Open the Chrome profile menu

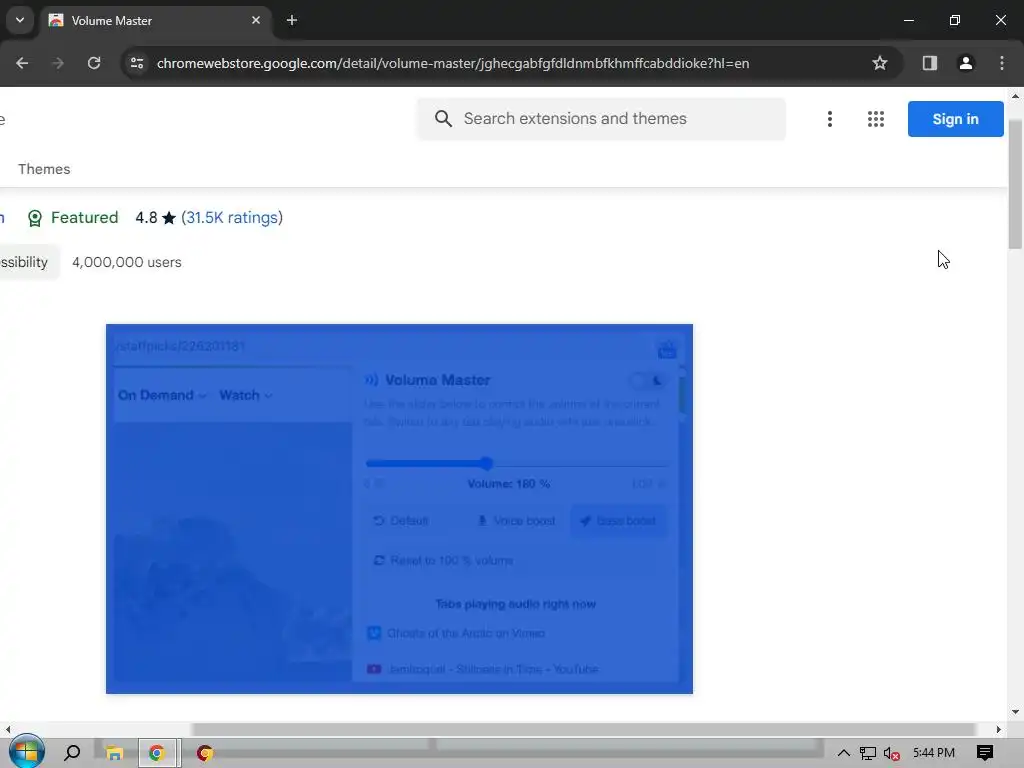click(965, 63)
